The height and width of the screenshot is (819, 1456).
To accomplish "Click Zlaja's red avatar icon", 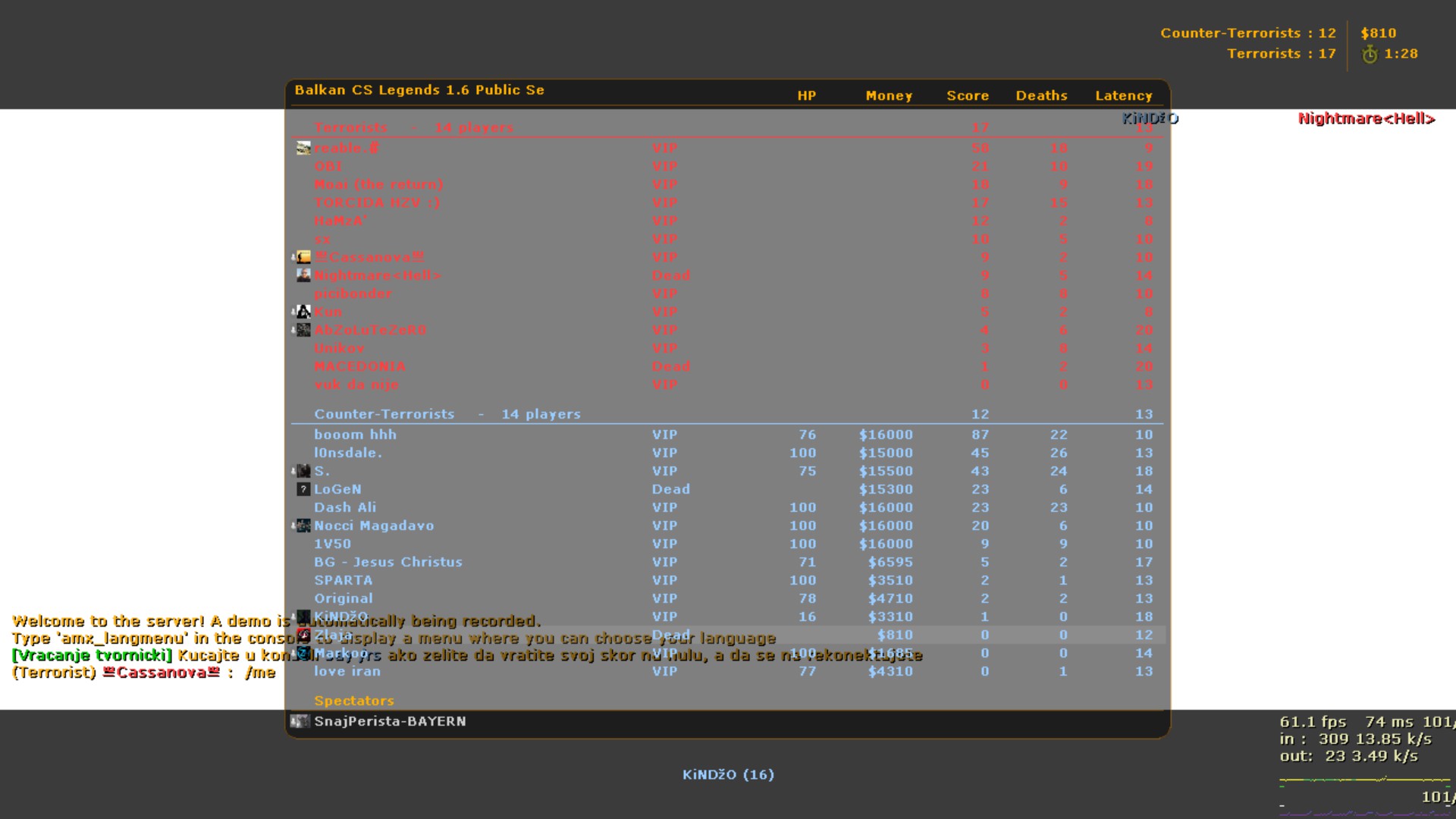I will tap(303, 635).
